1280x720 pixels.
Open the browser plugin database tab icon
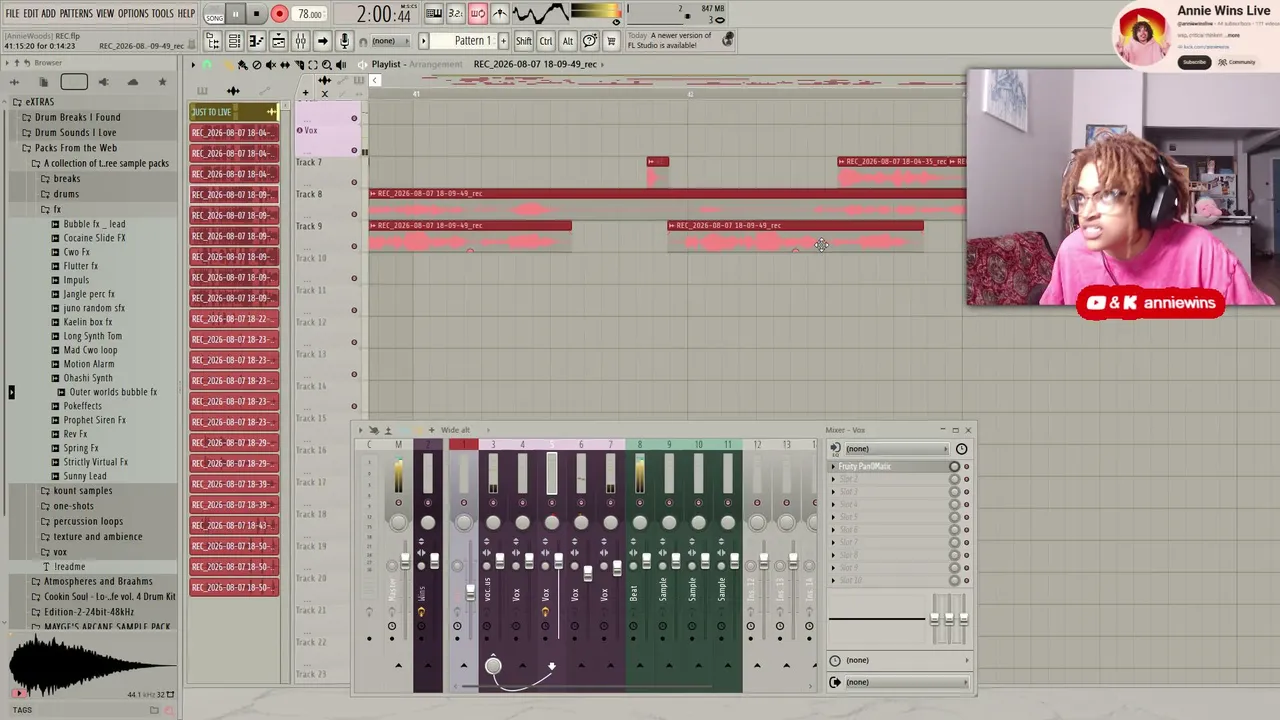click(x=103, y=82)
